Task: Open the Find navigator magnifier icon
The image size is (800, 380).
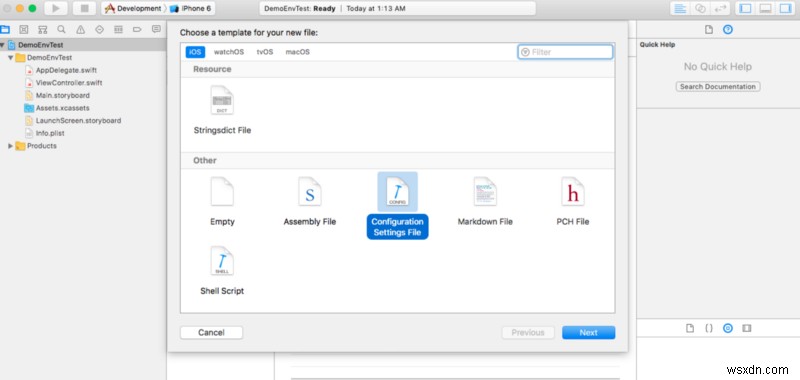Action: point(61,30)
